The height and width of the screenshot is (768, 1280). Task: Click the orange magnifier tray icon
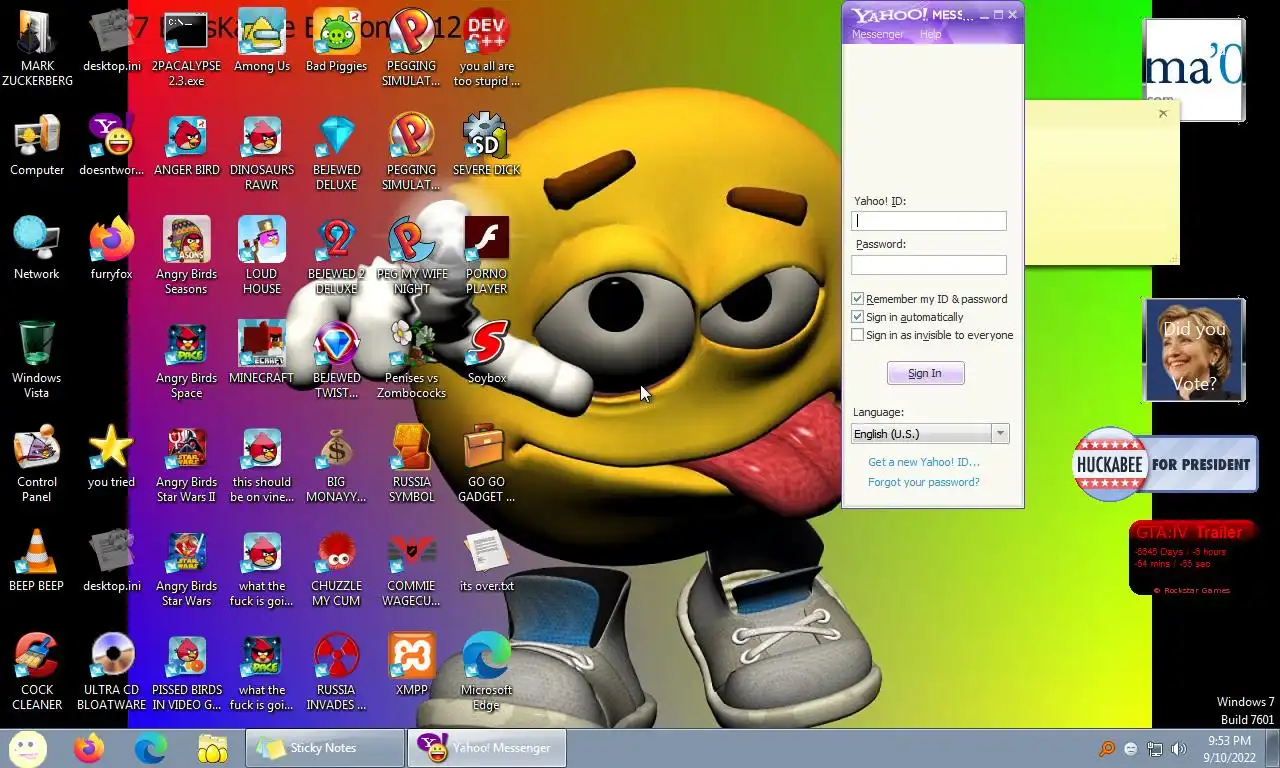(x=1107, y=748)
